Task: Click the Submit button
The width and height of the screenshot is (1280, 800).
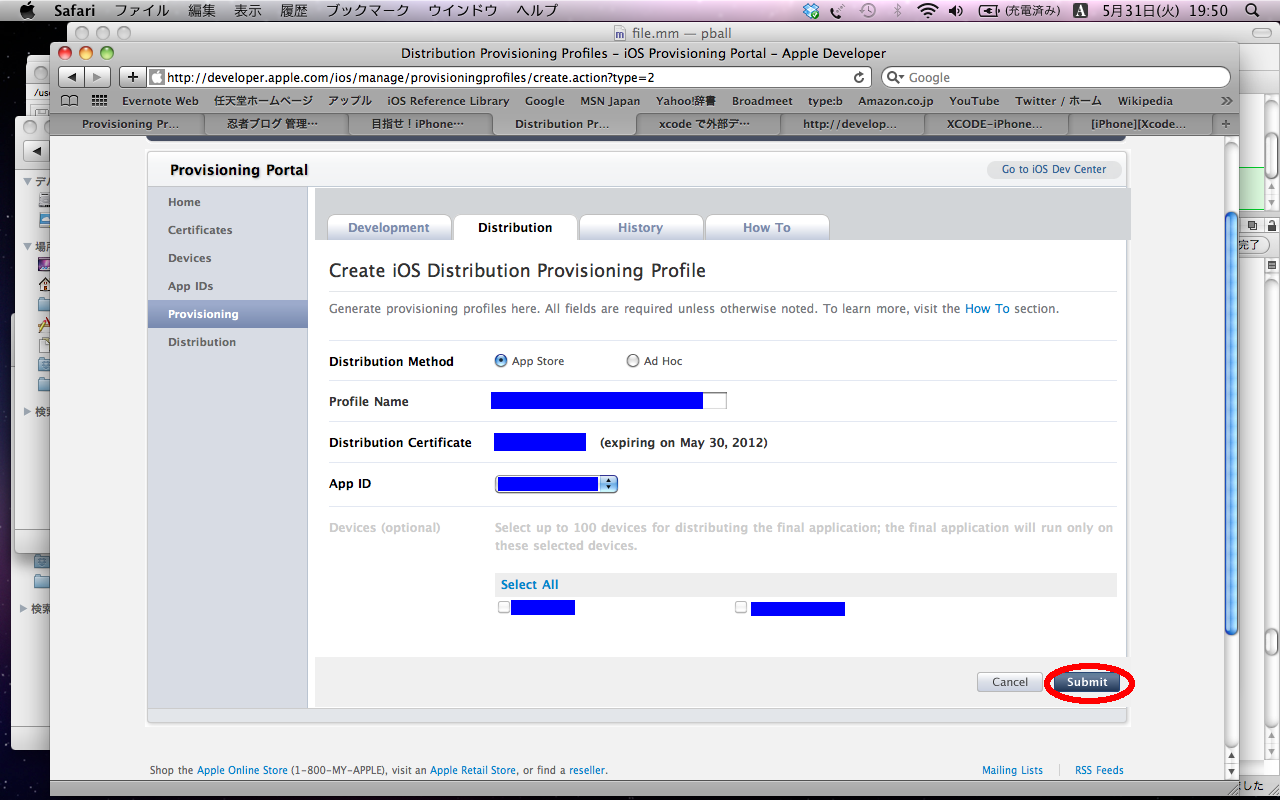Action: (x=1087, y=682)
